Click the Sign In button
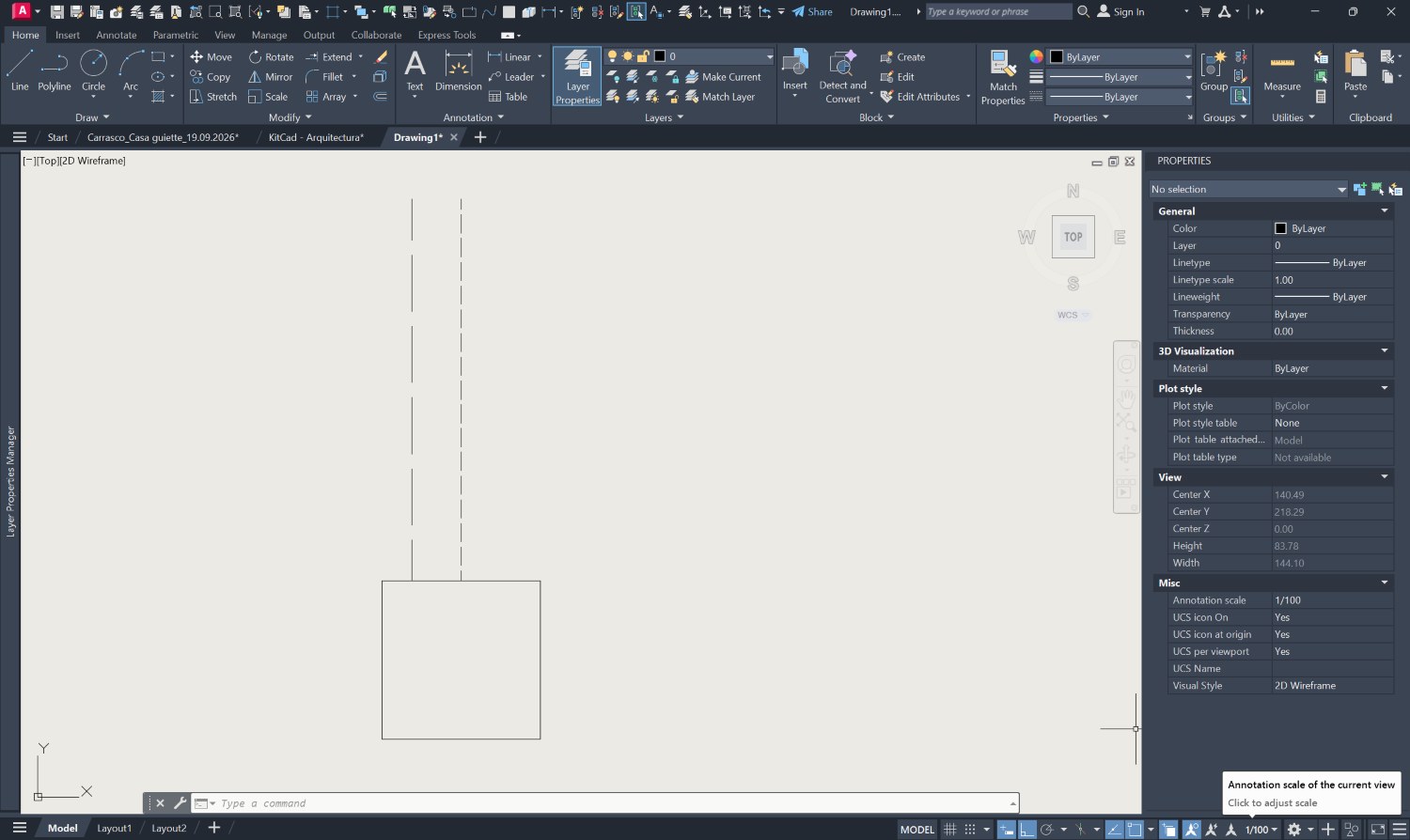Image resolution: width=1410 pixels, height=840 pixels. point(1121,12)
